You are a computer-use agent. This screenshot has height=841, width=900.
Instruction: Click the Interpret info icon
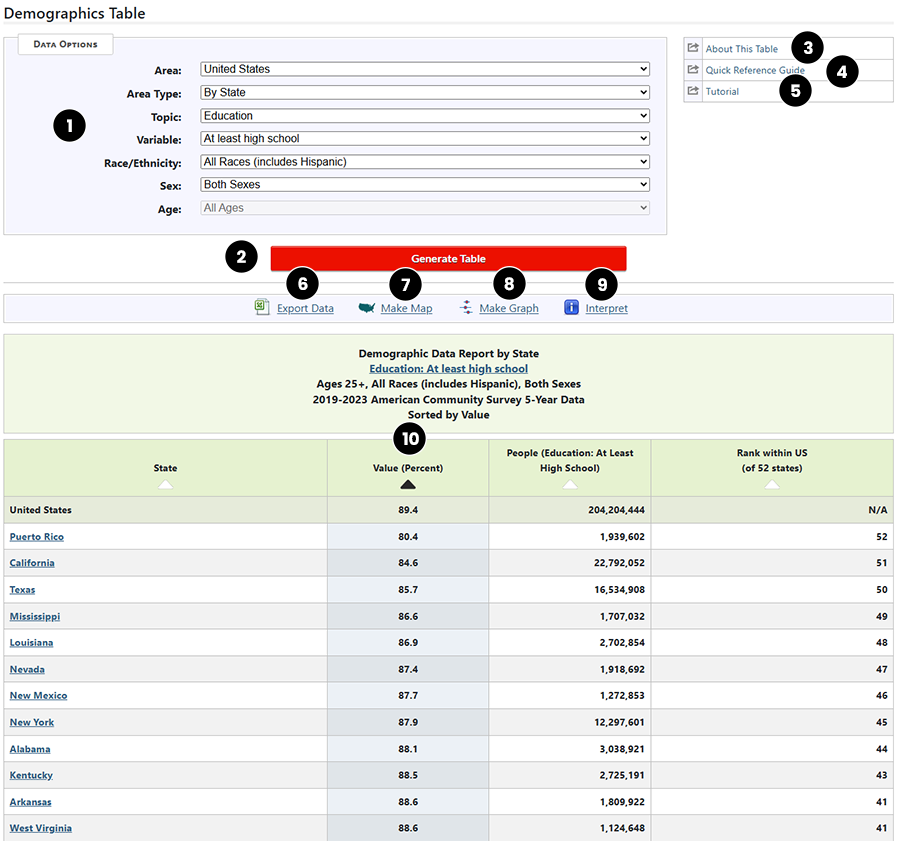click(x=570, y=307)
